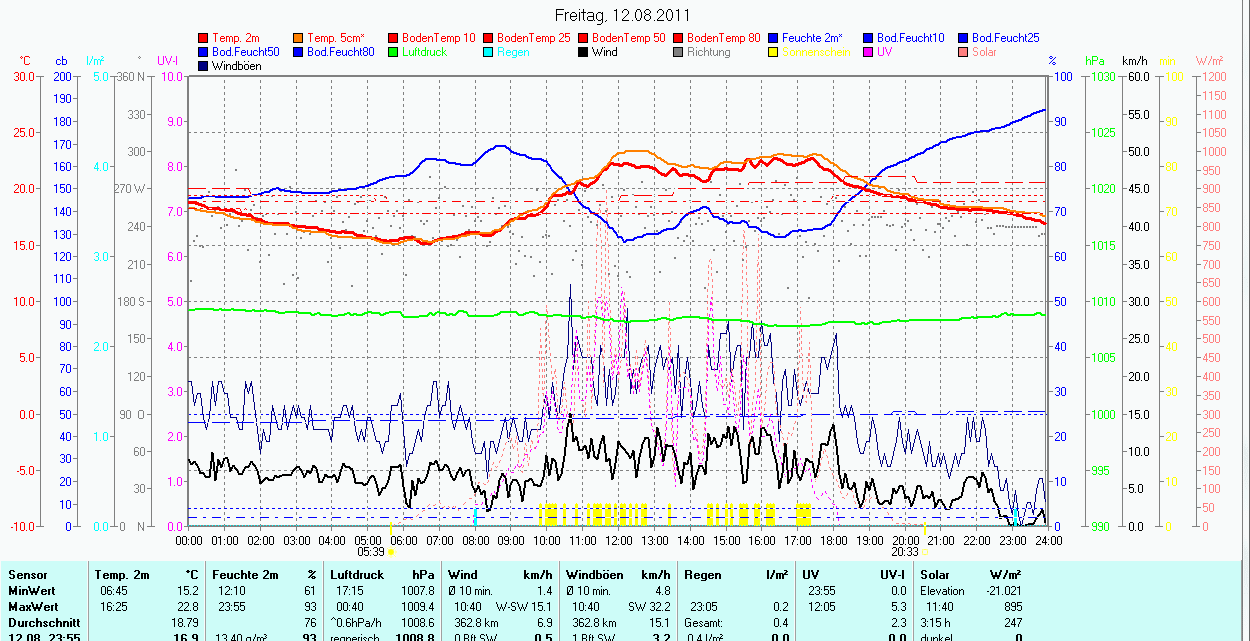Click the magenta UV legend swatch
1250x641 pixels.
867,52
